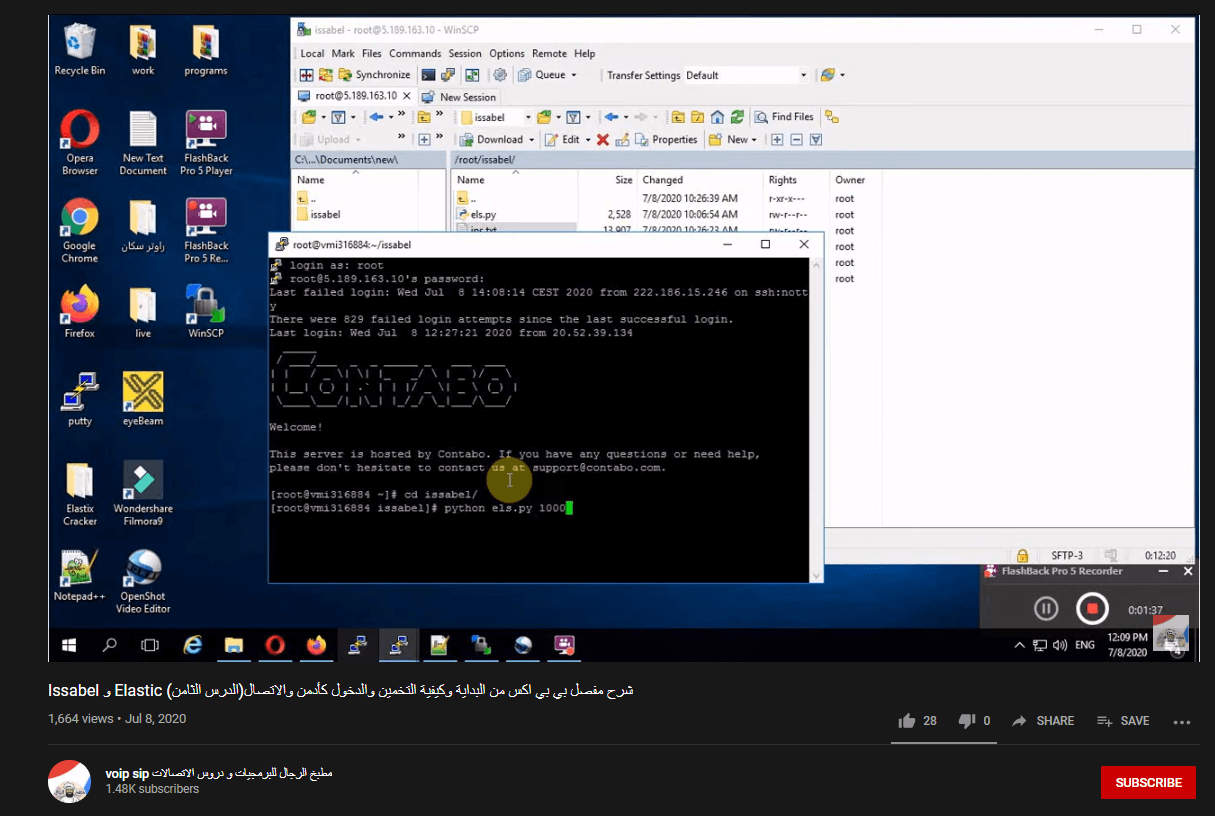Select eyeBeam desktop icon
The width and height of the screenshot is (1215, 816).
coord(143,399)
